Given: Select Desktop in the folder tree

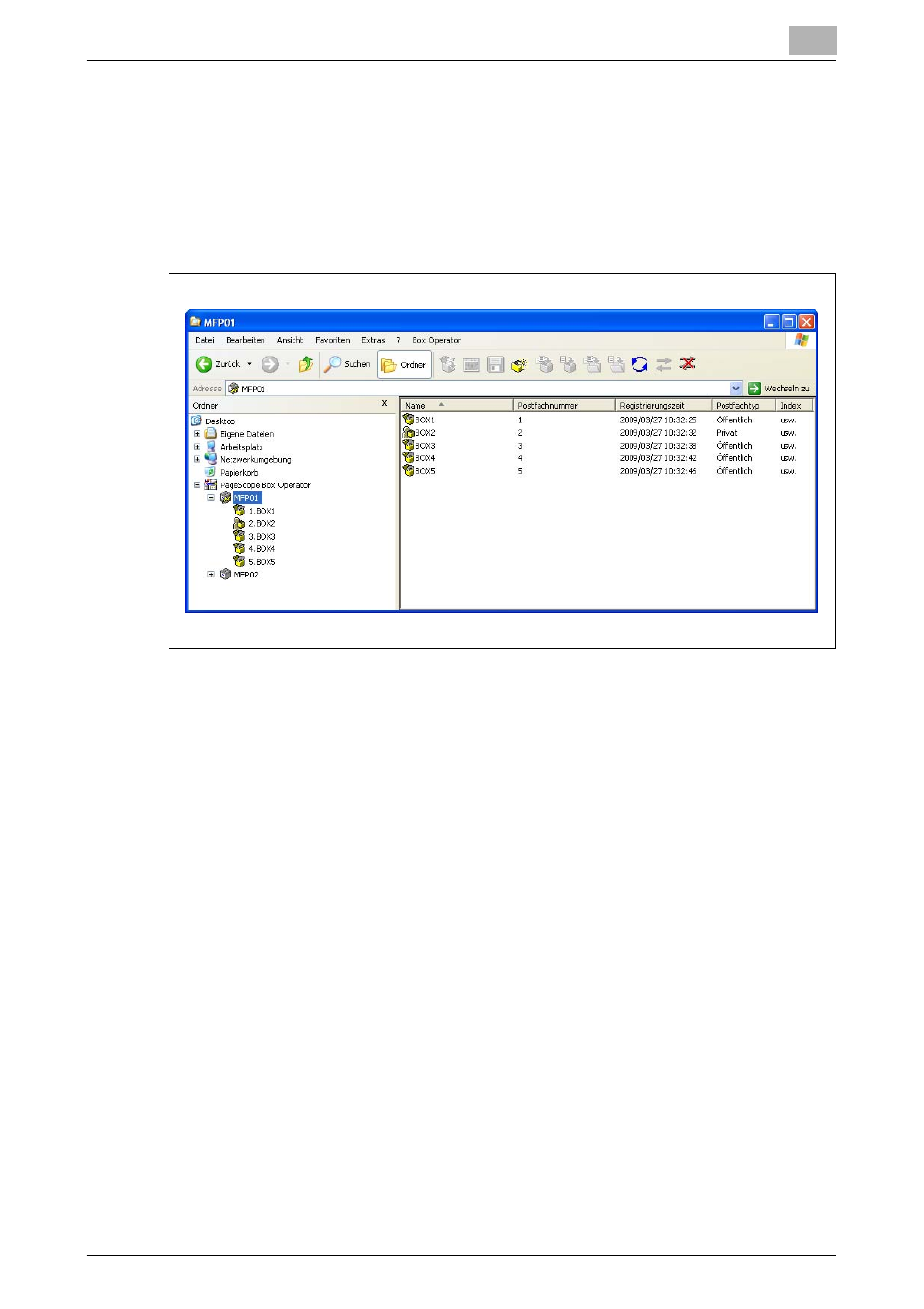Looking at the screenshot, I should 220,421.
